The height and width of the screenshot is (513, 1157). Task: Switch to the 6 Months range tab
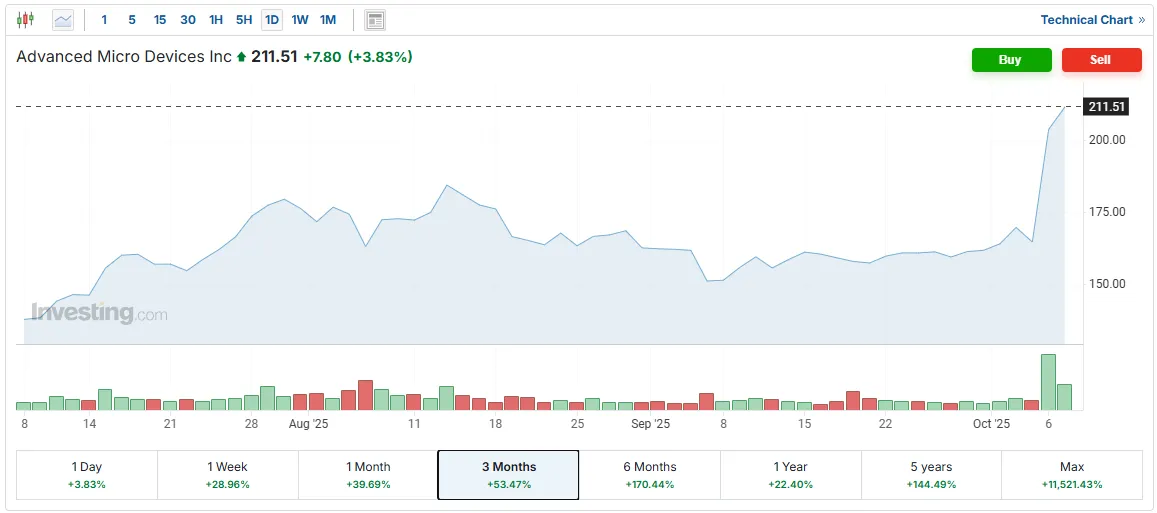pyautogui.click(x=650, y=475)
